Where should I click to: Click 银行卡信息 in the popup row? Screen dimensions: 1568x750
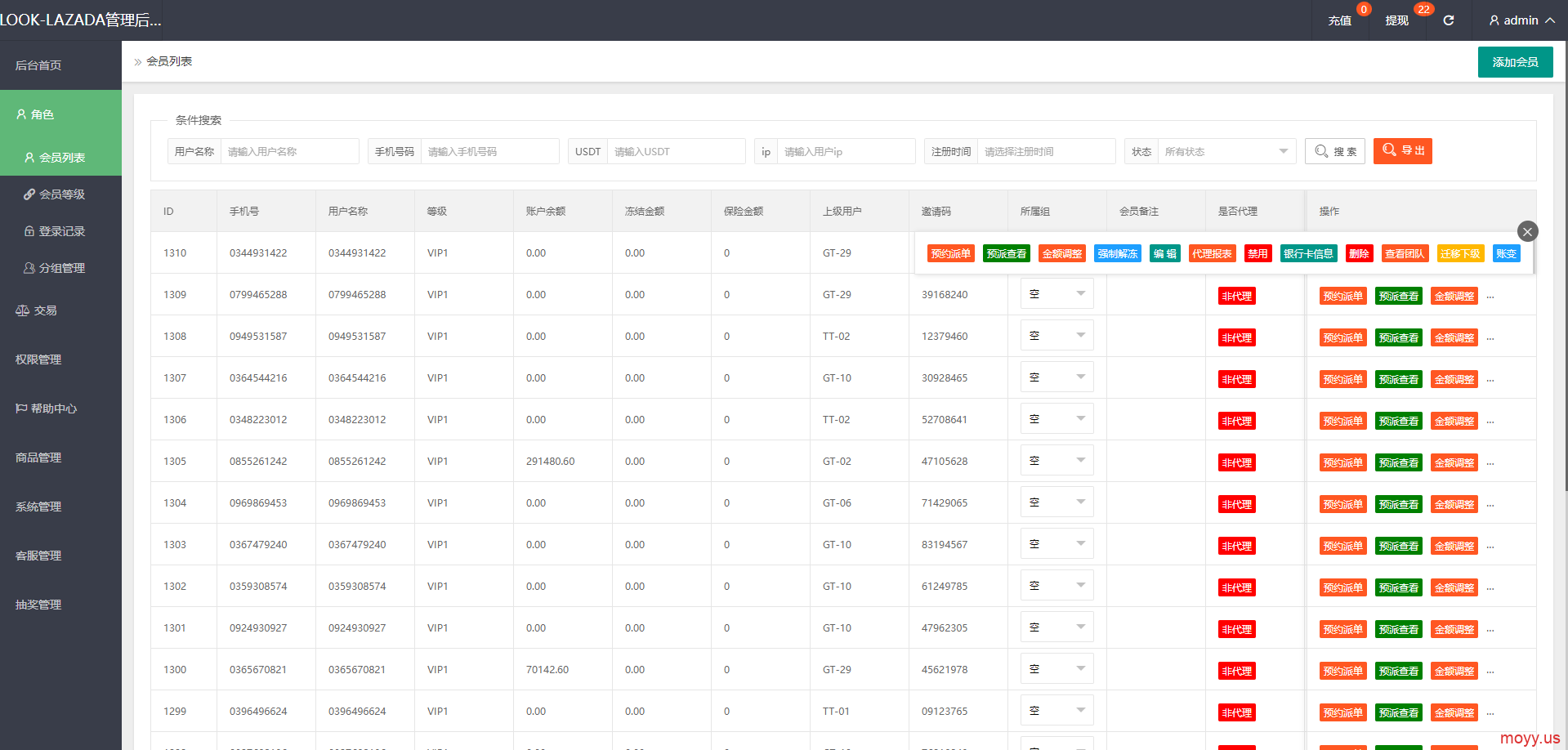1309,253
